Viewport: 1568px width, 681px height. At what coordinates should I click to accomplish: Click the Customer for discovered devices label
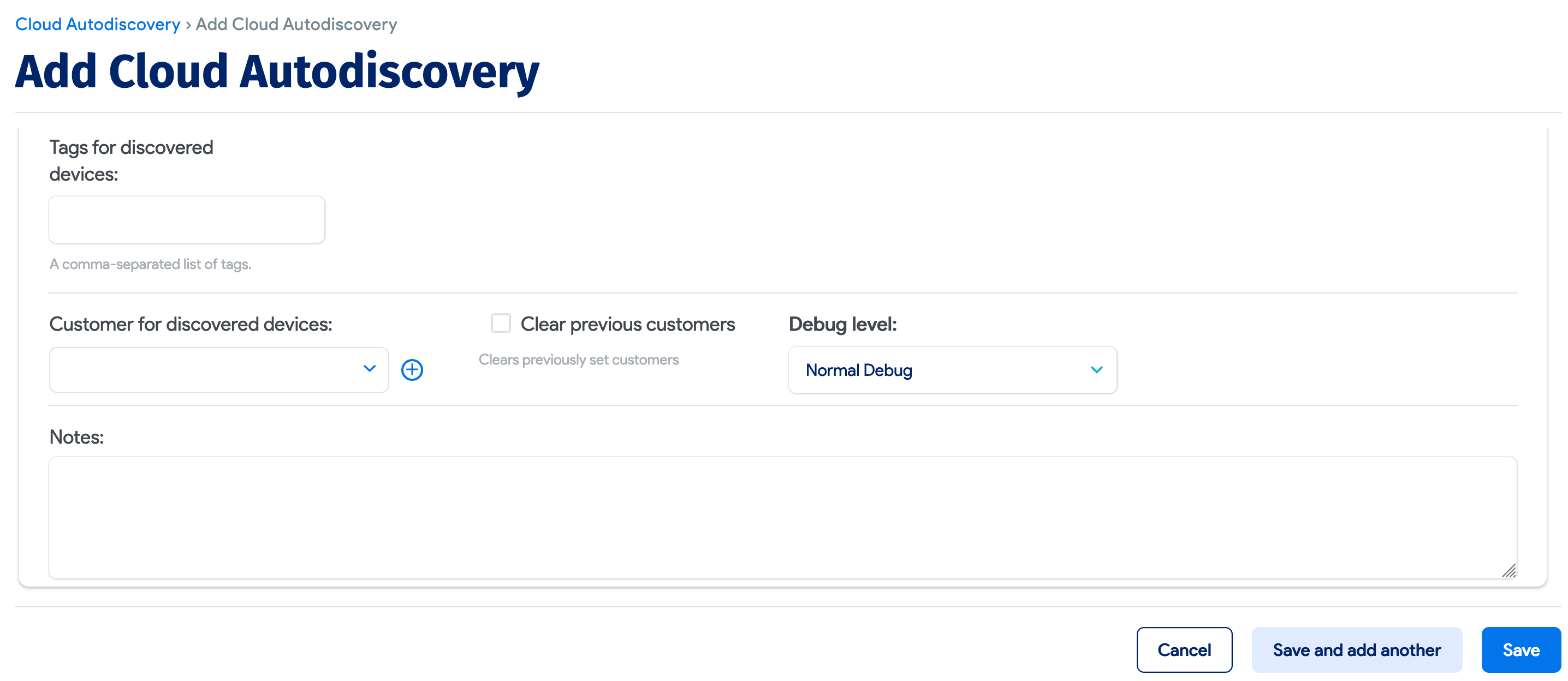pos(191,324)
